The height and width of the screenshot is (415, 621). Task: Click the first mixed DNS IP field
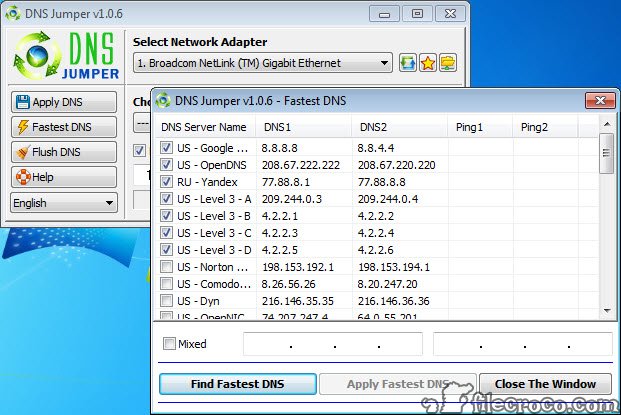pos(333,344)
